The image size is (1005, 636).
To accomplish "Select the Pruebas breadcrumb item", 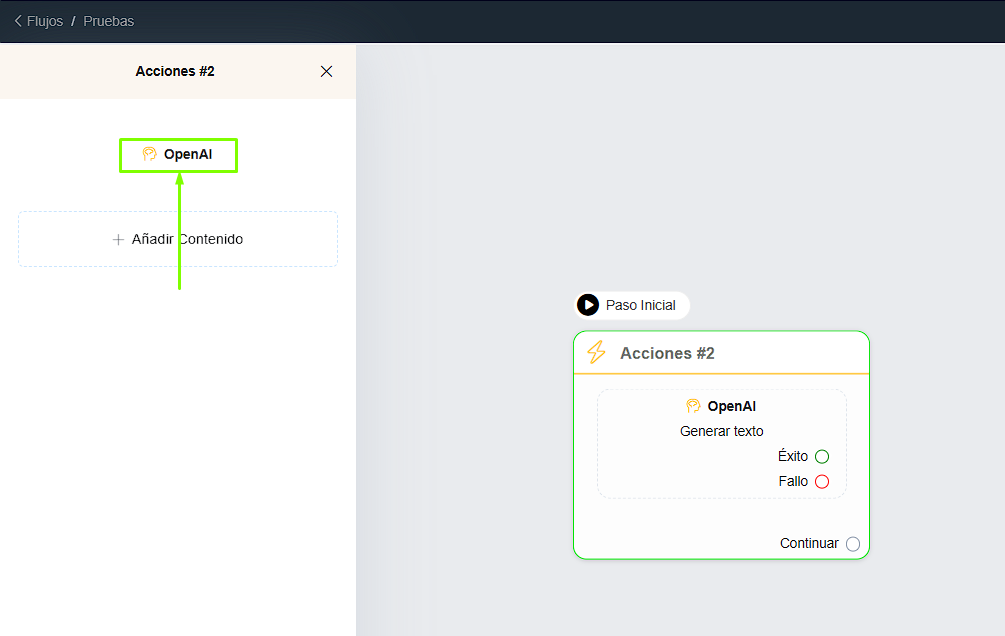I will pos(108,20).
